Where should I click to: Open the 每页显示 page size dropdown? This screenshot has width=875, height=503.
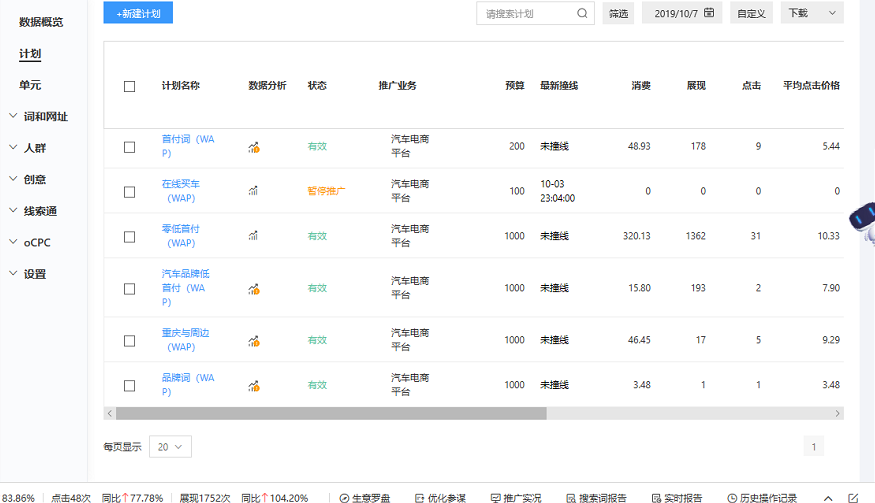(x=170, y=447)
